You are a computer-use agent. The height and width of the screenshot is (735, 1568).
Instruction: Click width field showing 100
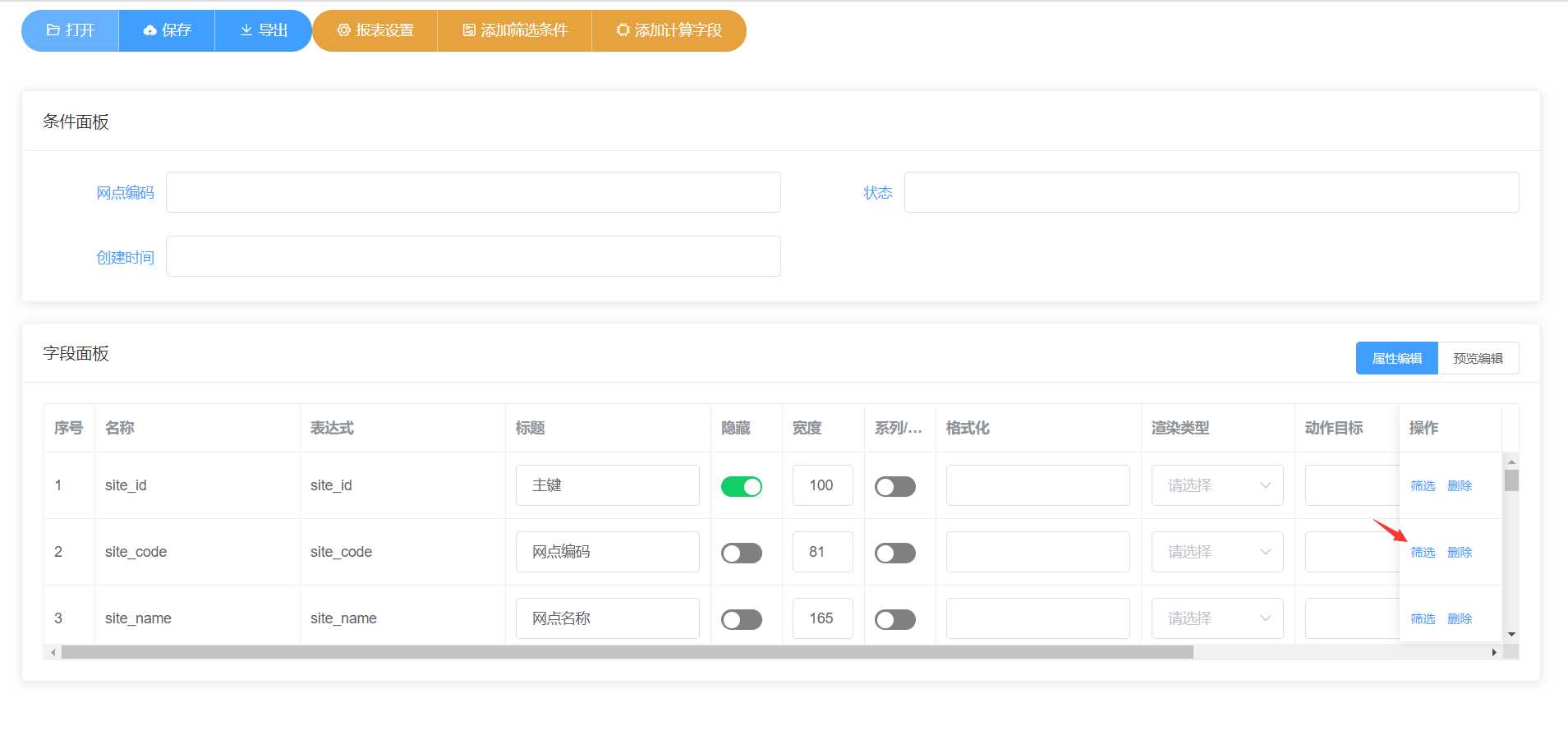(x=822, y=485)
